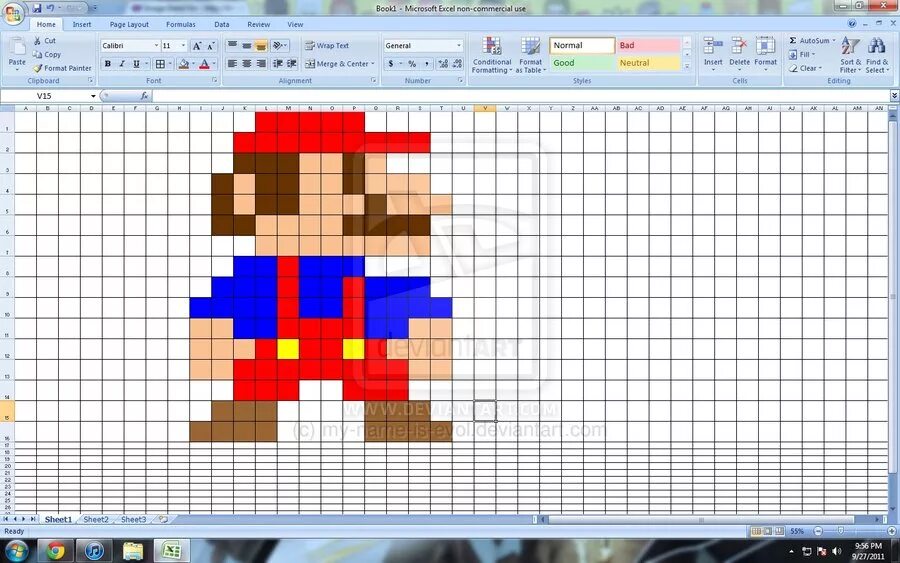Increase font size with Grow Font icon
Screen dimensions: 900x563
click(x=197, y=45)
